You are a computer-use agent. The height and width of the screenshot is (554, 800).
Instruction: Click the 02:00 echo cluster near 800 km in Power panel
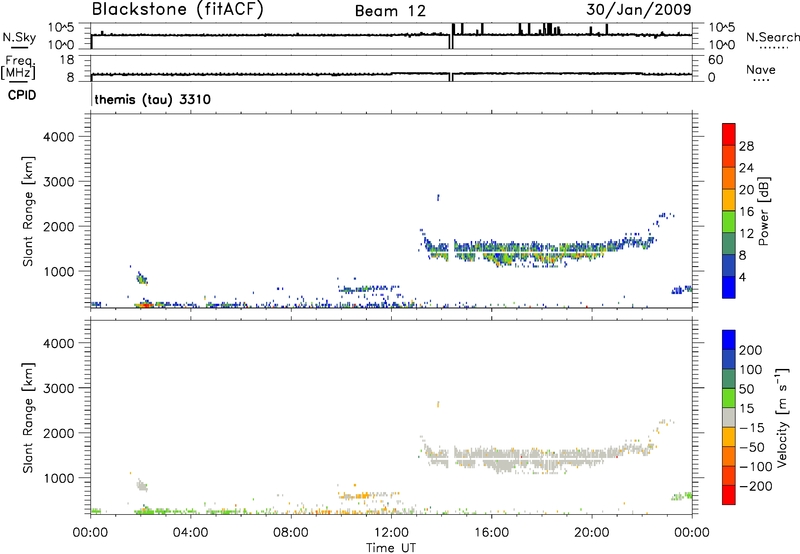point(142,278)
